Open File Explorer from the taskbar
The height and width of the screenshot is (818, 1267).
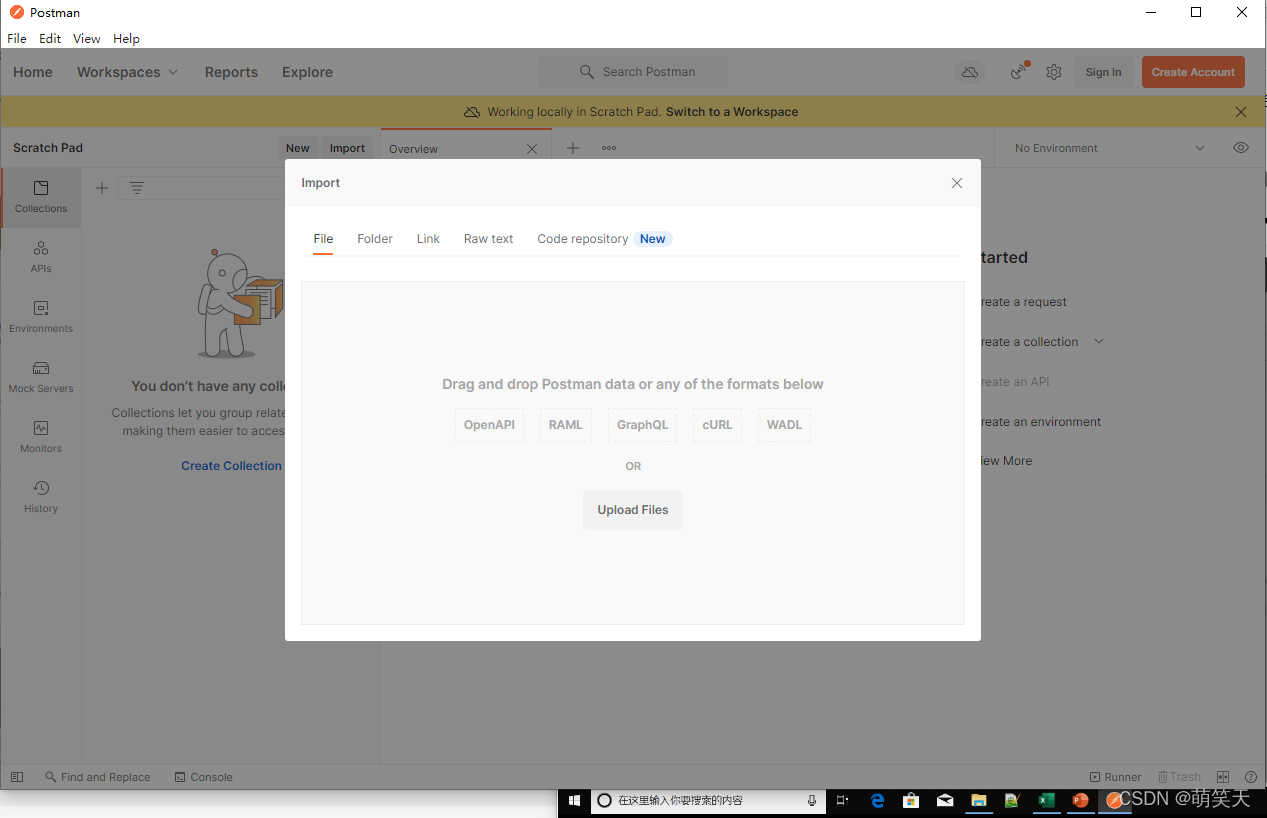979,801
